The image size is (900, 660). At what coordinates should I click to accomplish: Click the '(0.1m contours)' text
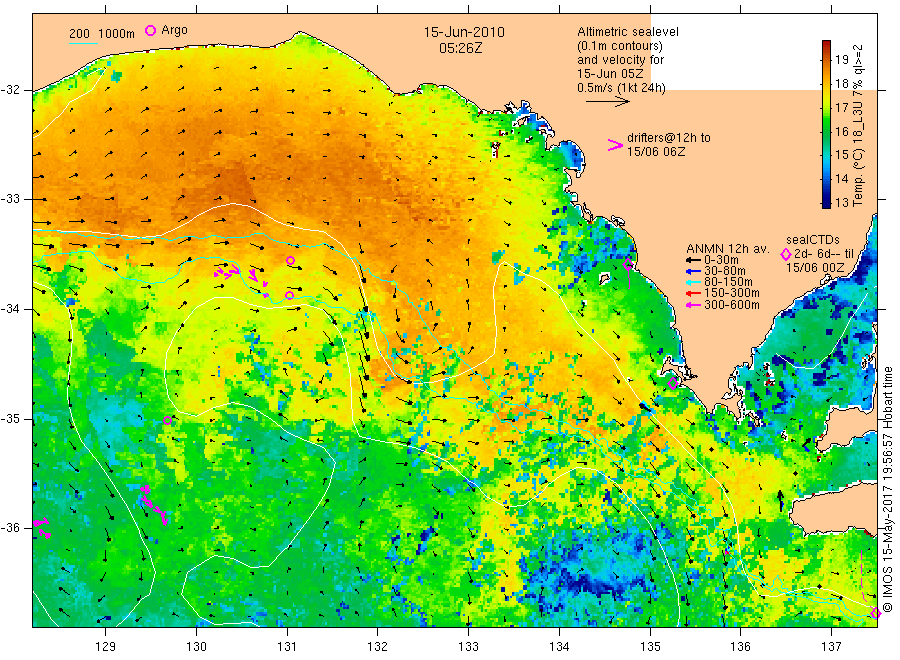[x=619, y=46]
